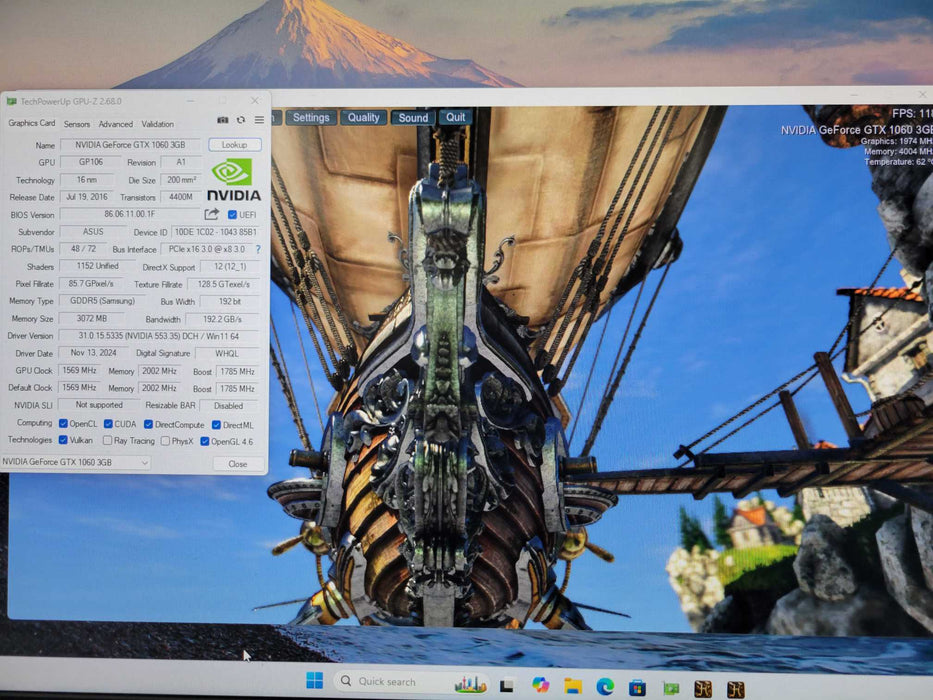Toggle the PhysX checkbox
933x700 pixels.
(x=165, y=441)
